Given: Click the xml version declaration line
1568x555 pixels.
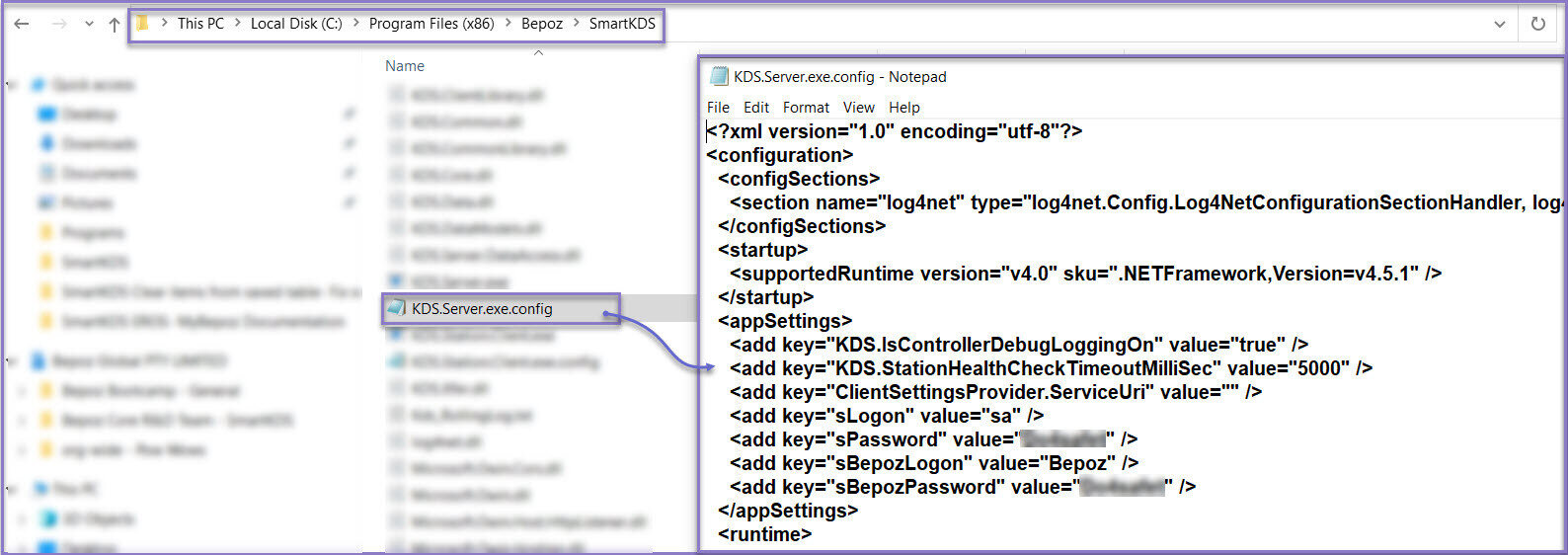Looking at the screenshot, I should click(x=895, y=131).
